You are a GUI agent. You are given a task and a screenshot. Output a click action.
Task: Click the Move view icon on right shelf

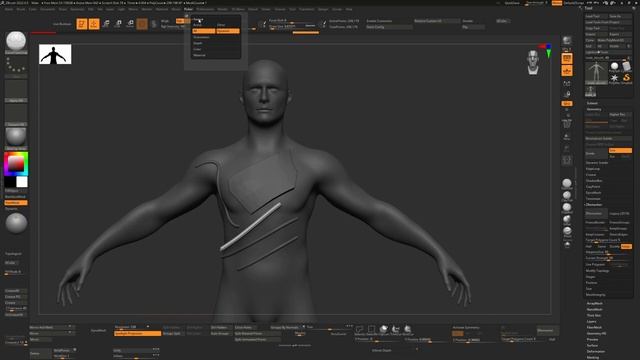(x=567, y=137)
